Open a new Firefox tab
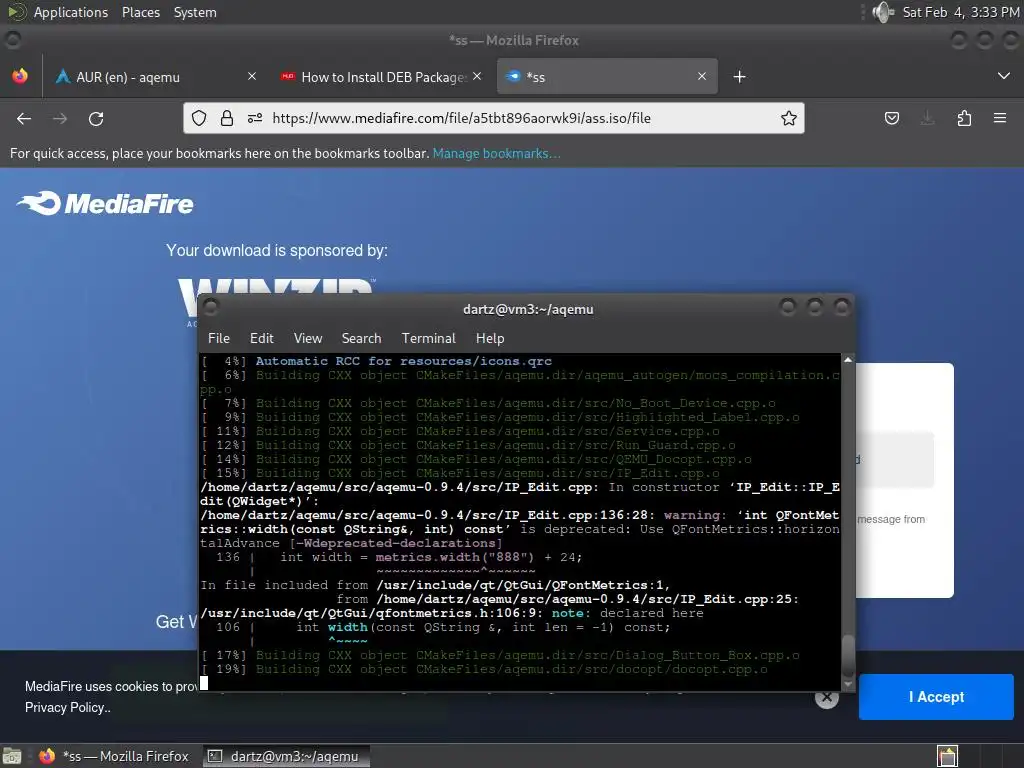 coord(739,77)
